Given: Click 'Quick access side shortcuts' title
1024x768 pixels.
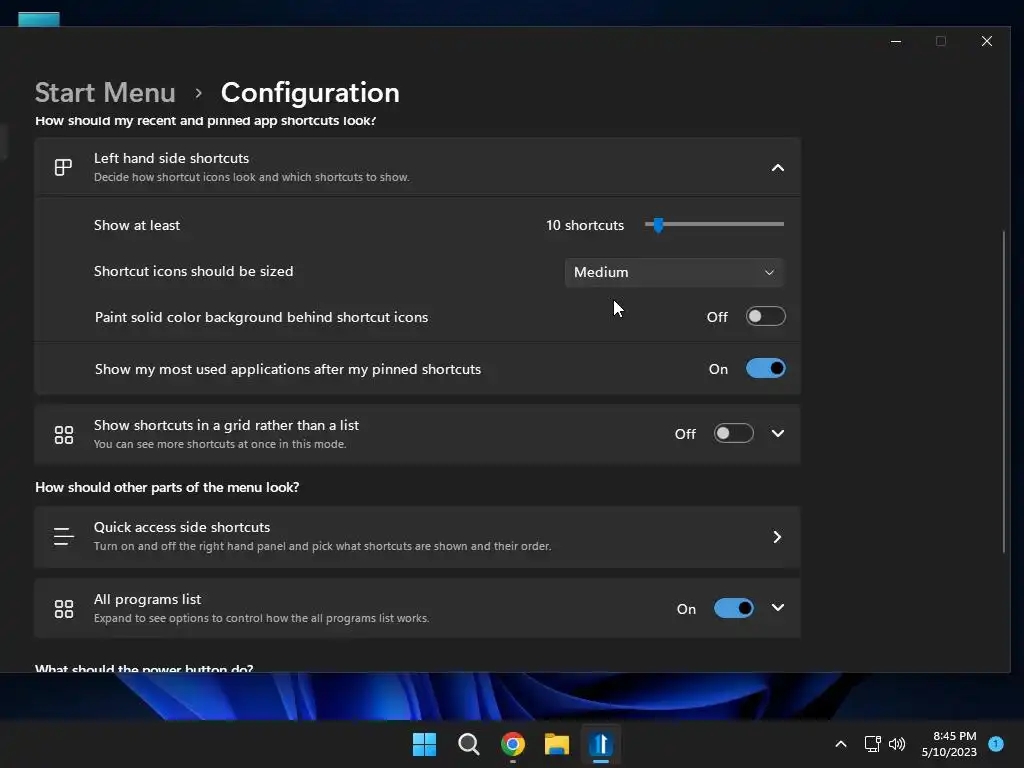Looking at the screenshot, I should 182,527.
